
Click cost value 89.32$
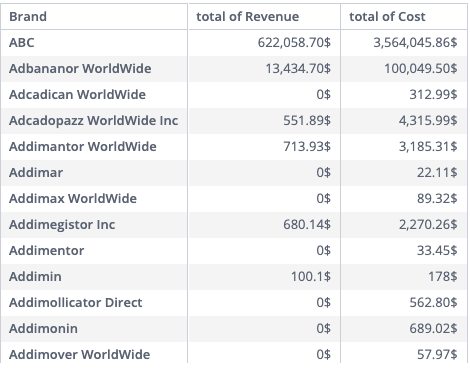(437, 198)
